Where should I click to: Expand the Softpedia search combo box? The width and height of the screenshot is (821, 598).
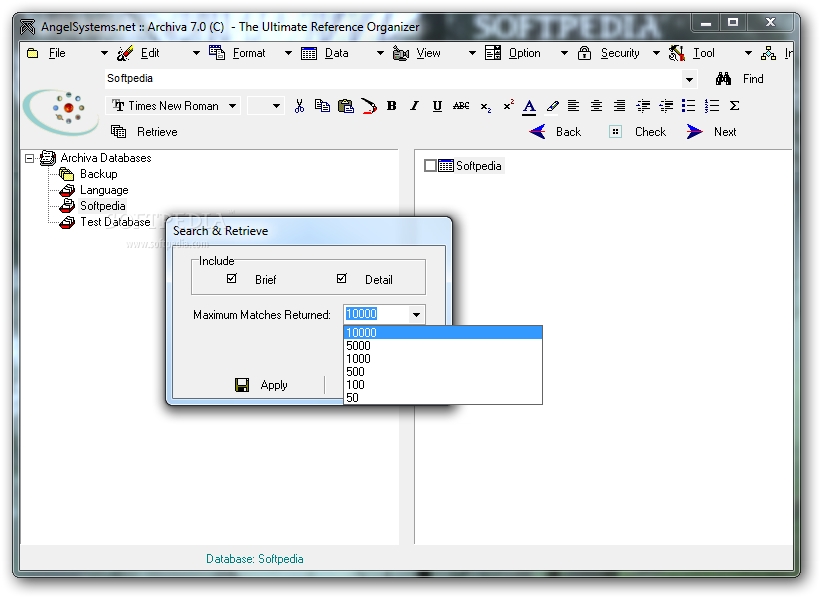pos(690,80)
